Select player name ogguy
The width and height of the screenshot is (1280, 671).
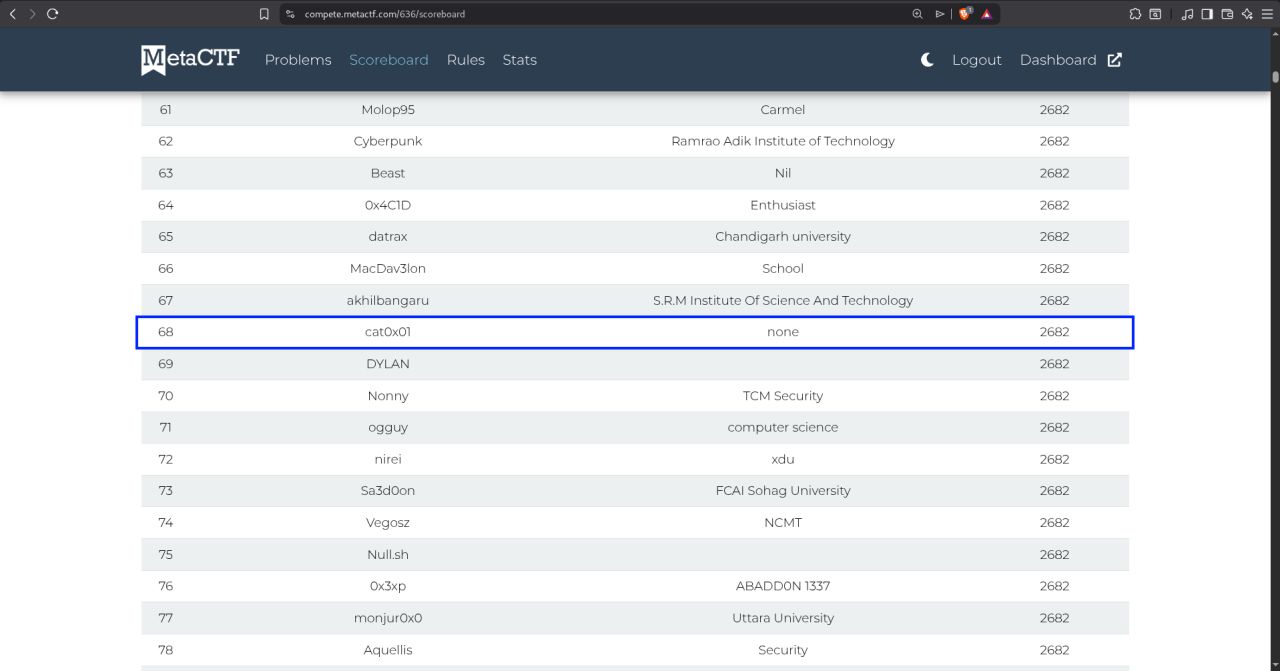388,427
